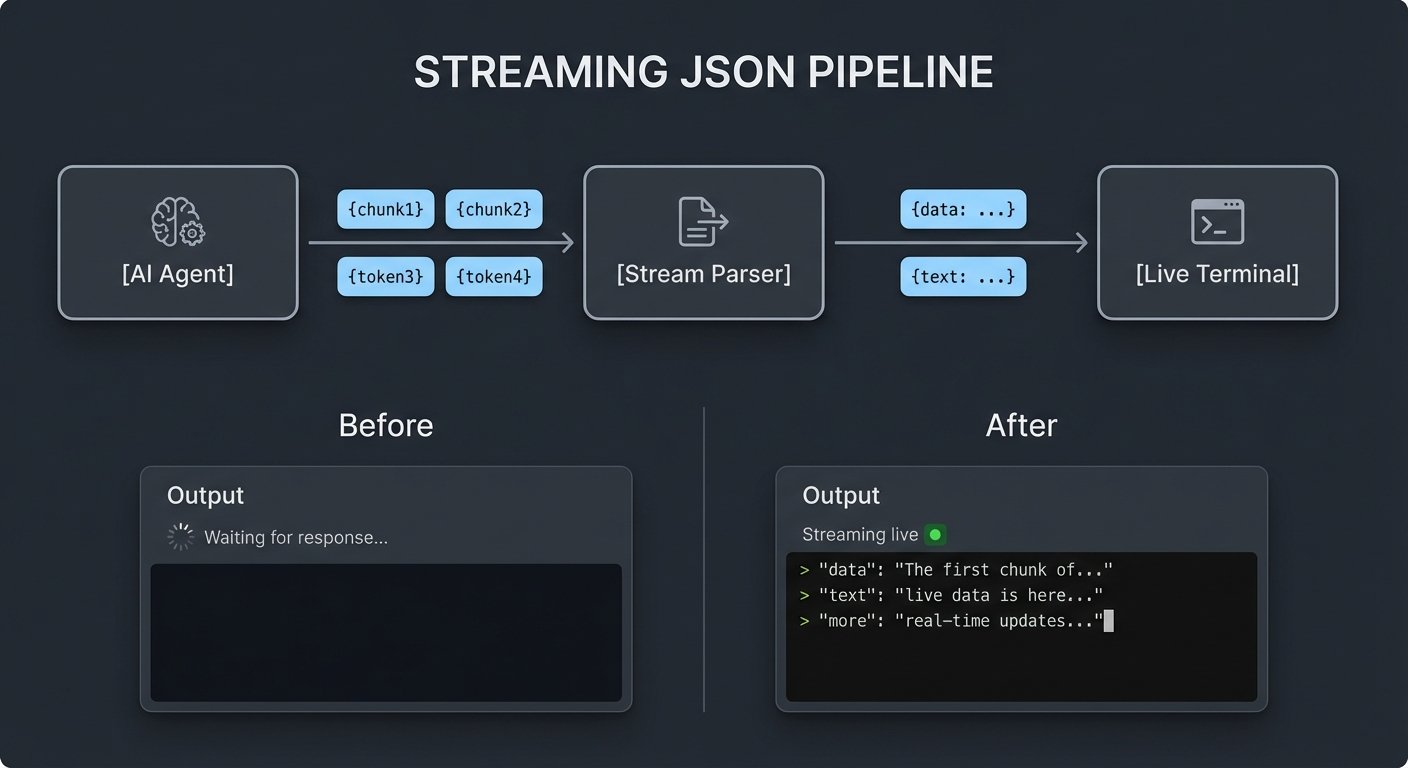Switch to the Before section
Image resolution: width=1408 pixels, height=768 pixels.
point(385,425)
